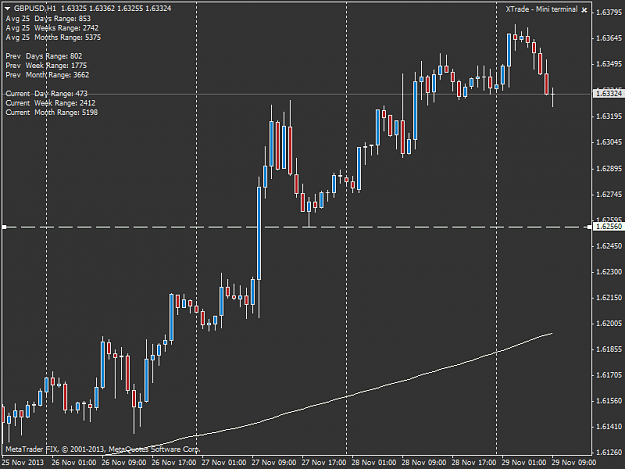This screenshot has width=625, height=469.
Task: Click the '28 Nov 17:00' time axis label
Action: coord(474,463)
